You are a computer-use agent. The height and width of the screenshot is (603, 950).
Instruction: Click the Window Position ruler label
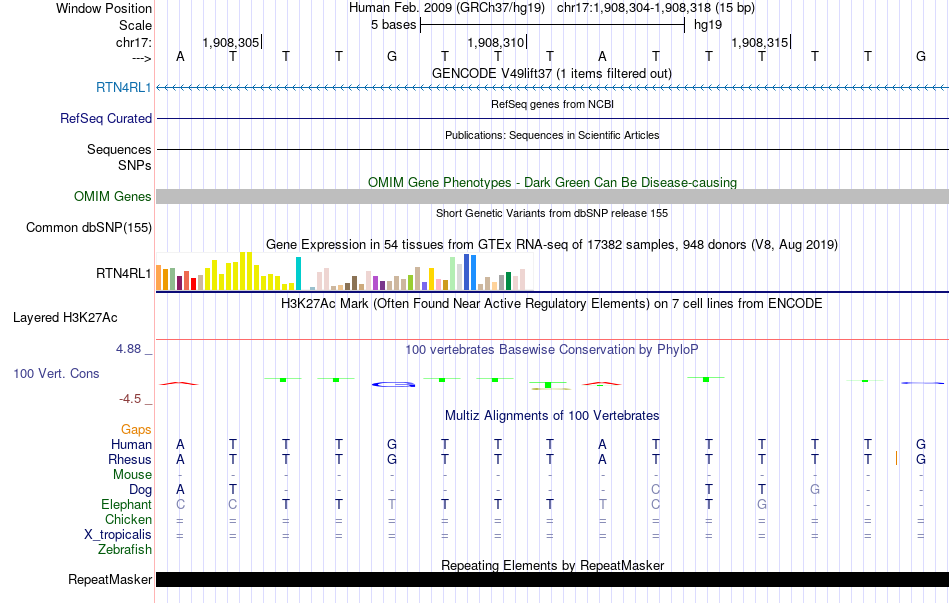click(x=104, y=8)
